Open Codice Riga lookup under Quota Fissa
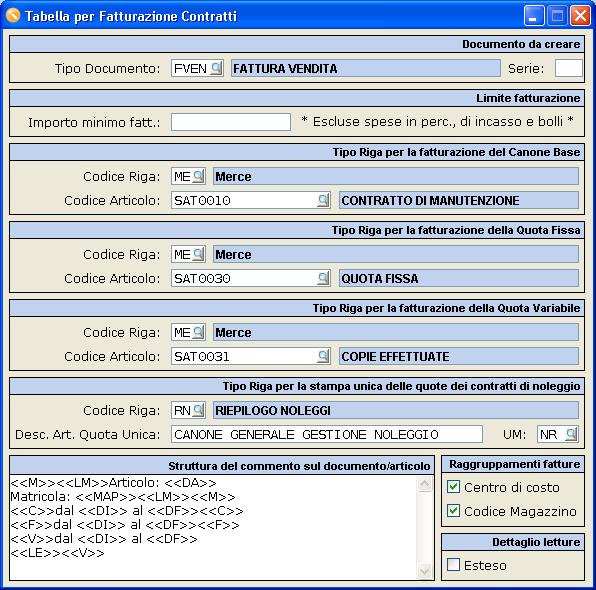 pos(198,254)
